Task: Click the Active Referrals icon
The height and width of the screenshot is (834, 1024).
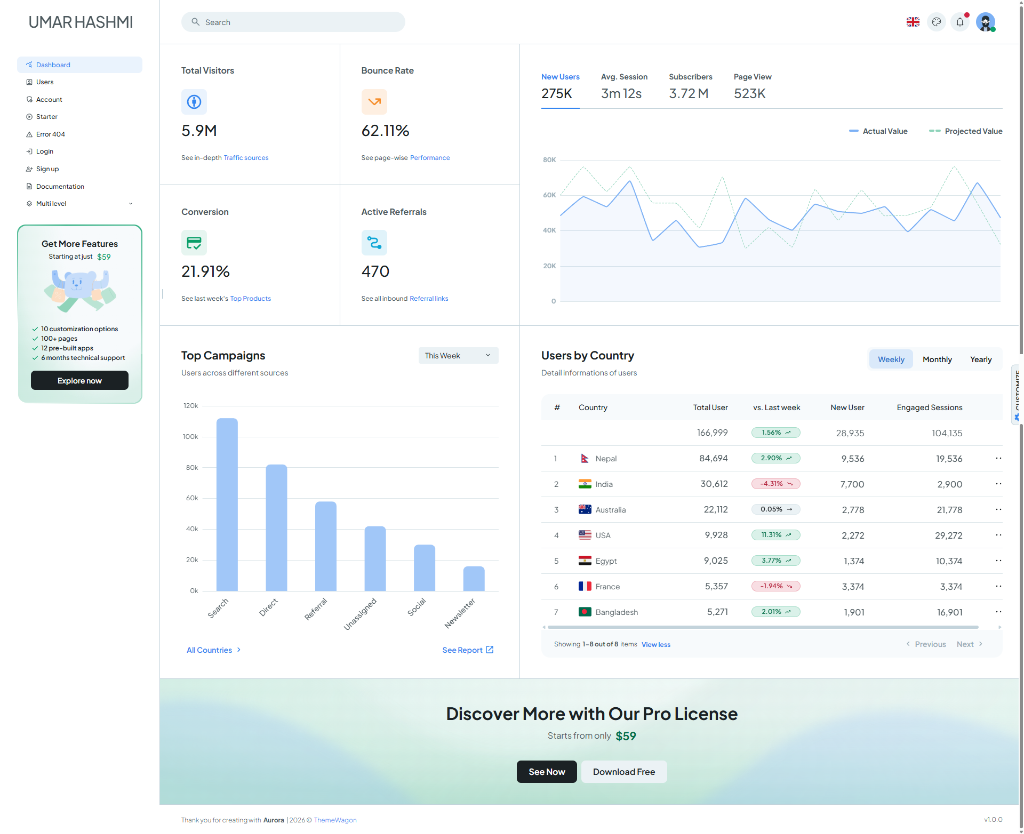Action: coord(374,242)
